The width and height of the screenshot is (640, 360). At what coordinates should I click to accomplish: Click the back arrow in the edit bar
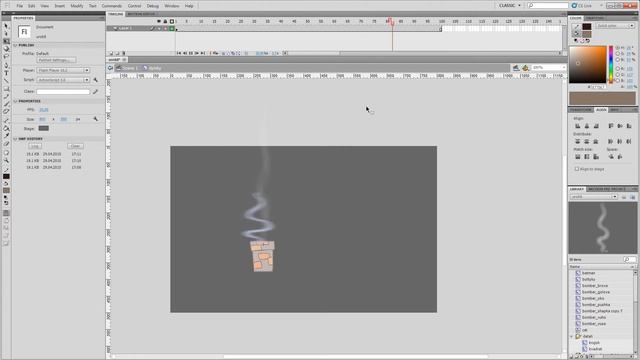[x=110, y=68]
